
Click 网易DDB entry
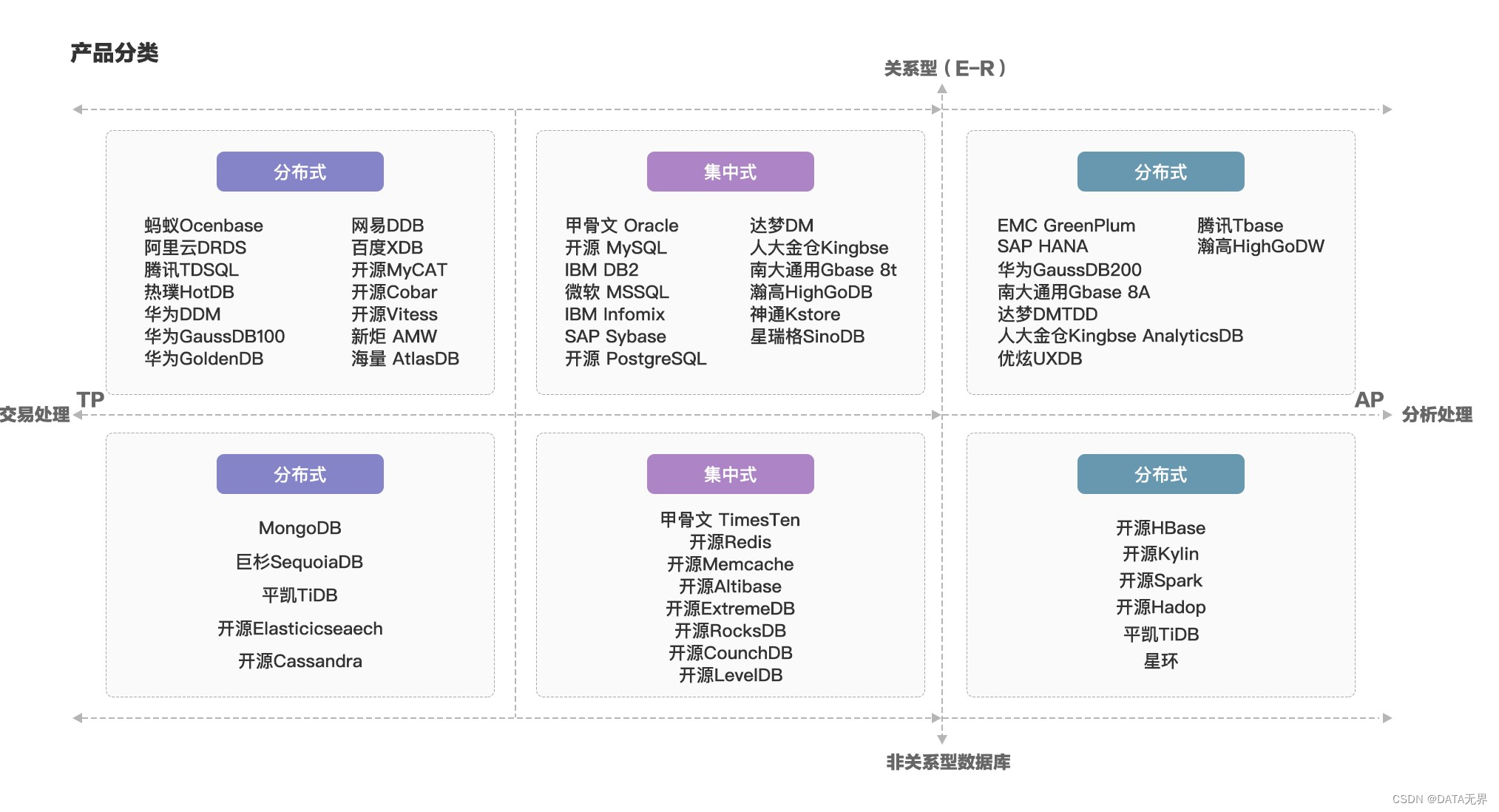coord(388,226)
